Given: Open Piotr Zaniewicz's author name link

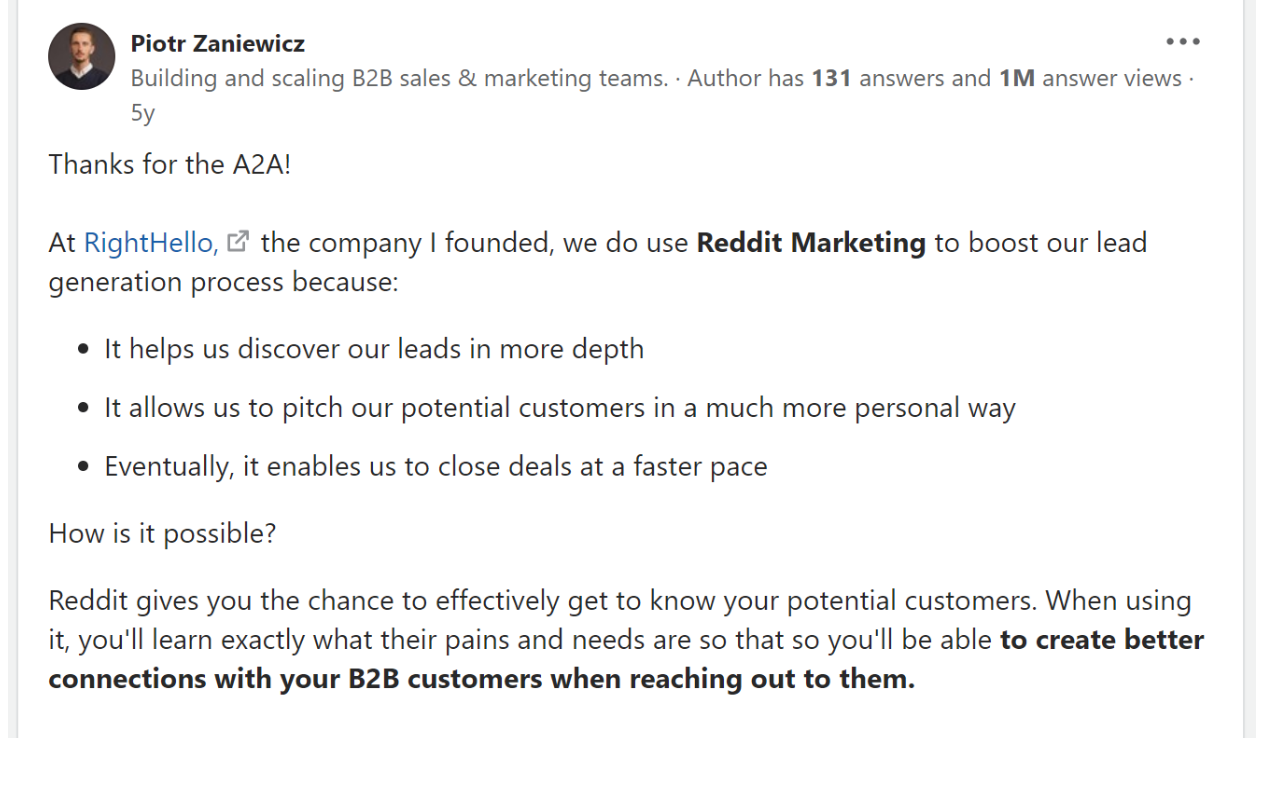Looking at the screenshot, I should 217,43.
